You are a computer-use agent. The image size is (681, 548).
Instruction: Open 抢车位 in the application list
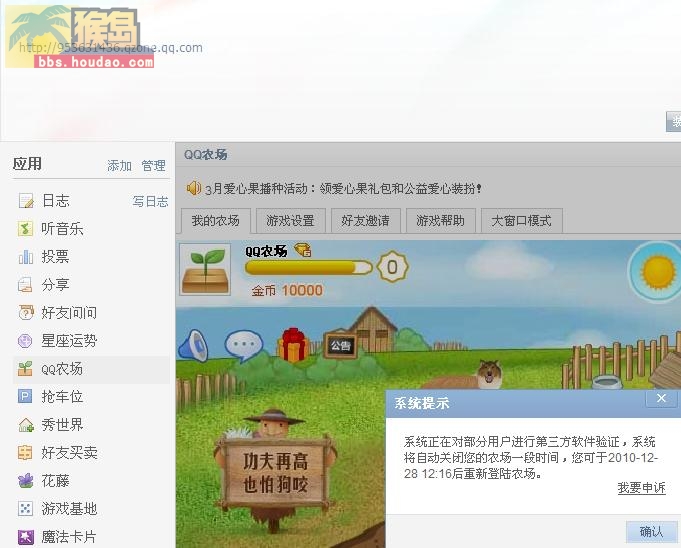click(62, 396)
